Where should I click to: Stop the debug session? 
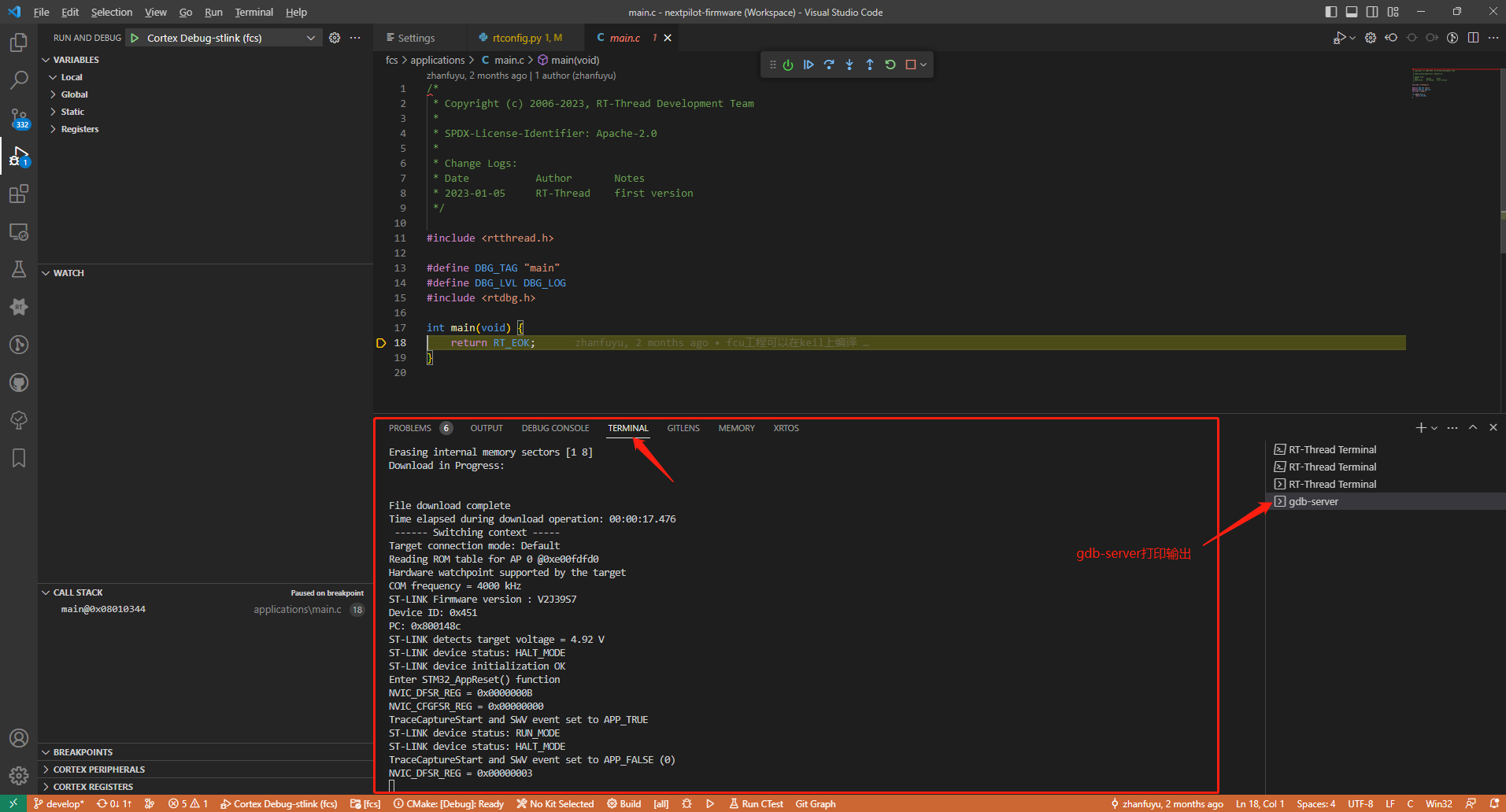click(911, 65)
